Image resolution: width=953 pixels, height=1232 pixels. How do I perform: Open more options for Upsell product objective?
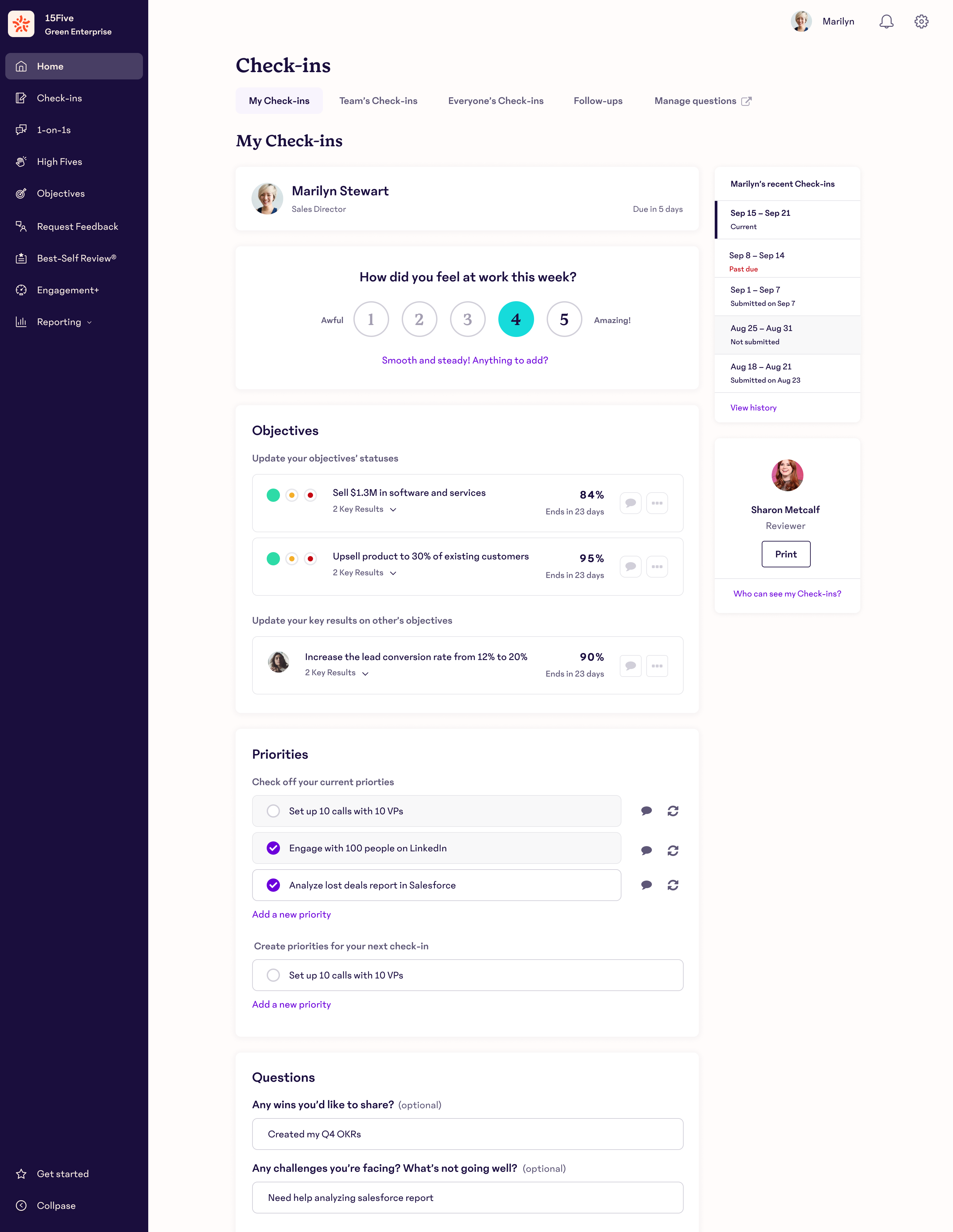point(657,566)
